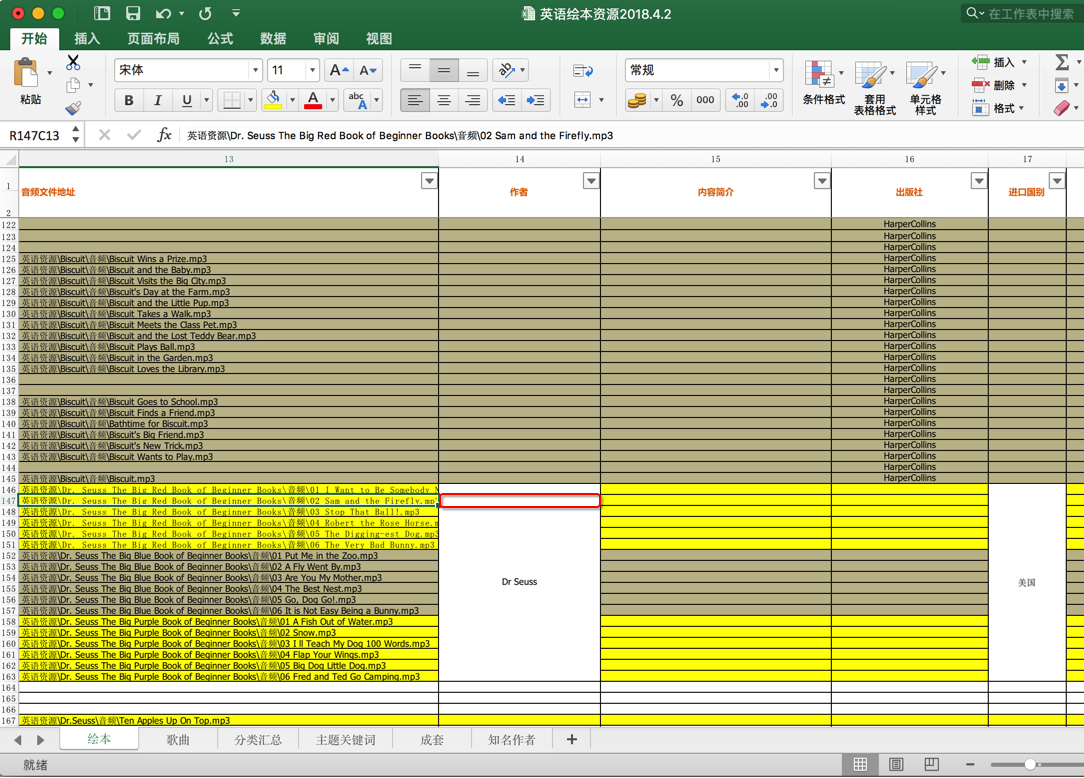Open the 公式 ribbon tab
Screen dimensions: 1084x778
(x=220, y=39)
